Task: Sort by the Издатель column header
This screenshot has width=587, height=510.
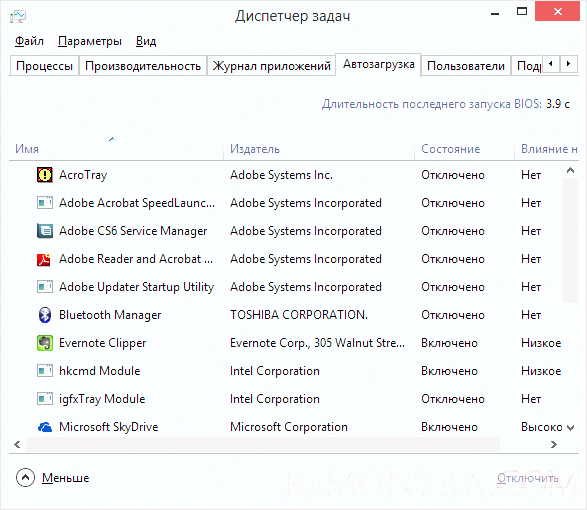Action: pos(255,149)
